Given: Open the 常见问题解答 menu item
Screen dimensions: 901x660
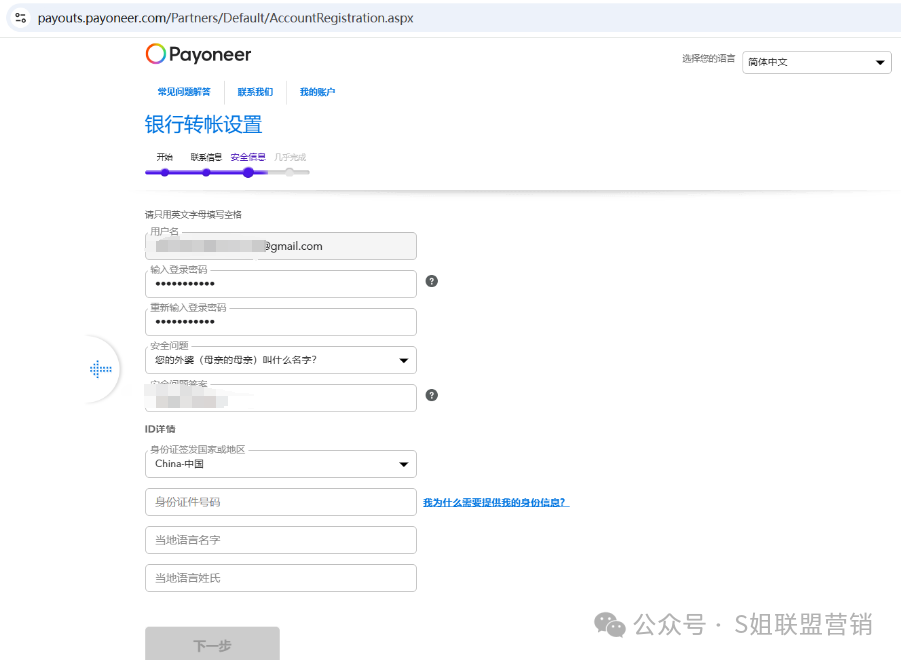Looking at the screenshot, I should coord(184,92).
